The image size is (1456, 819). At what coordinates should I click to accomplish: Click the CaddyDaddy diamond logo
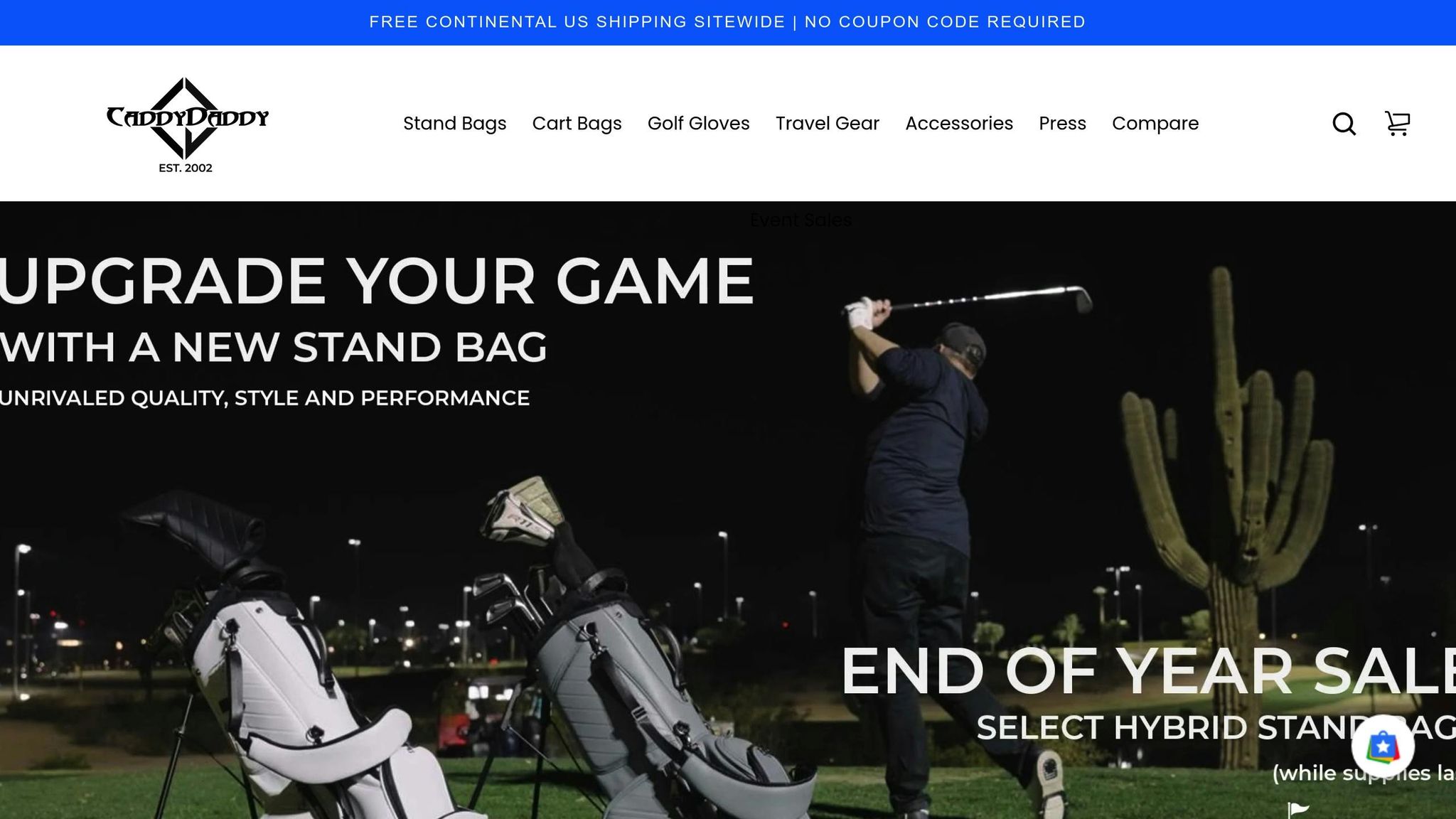pos(187,125)
